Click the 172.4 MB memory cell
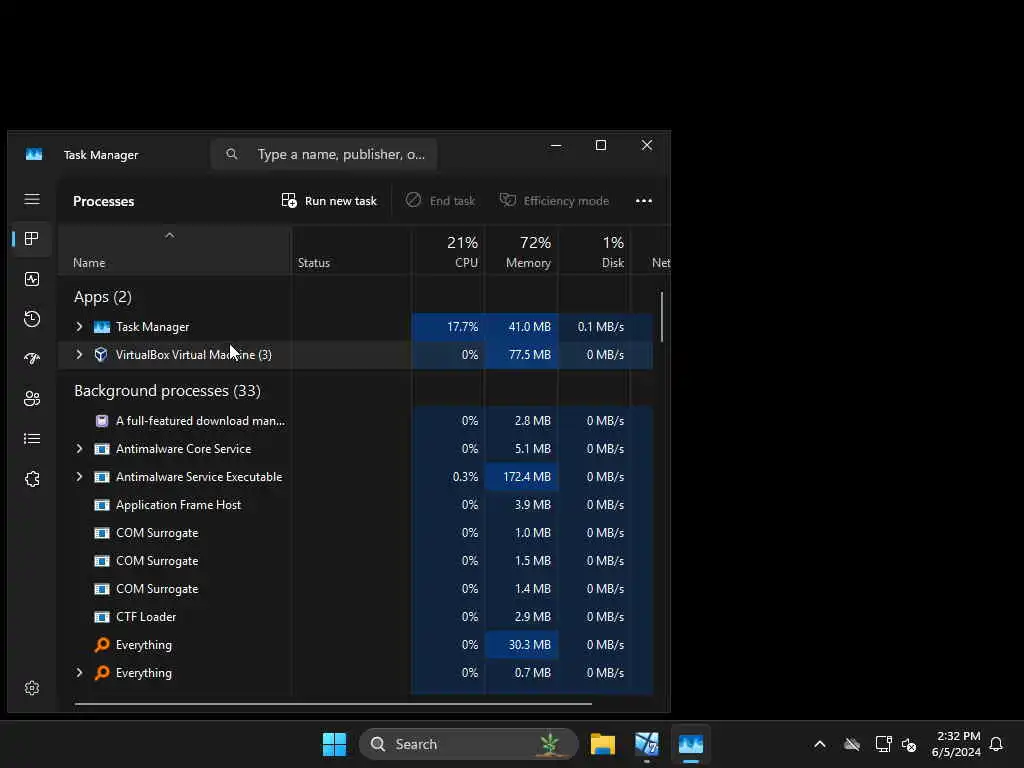Screen dimensions: 1024x768 tap(521, 477)
